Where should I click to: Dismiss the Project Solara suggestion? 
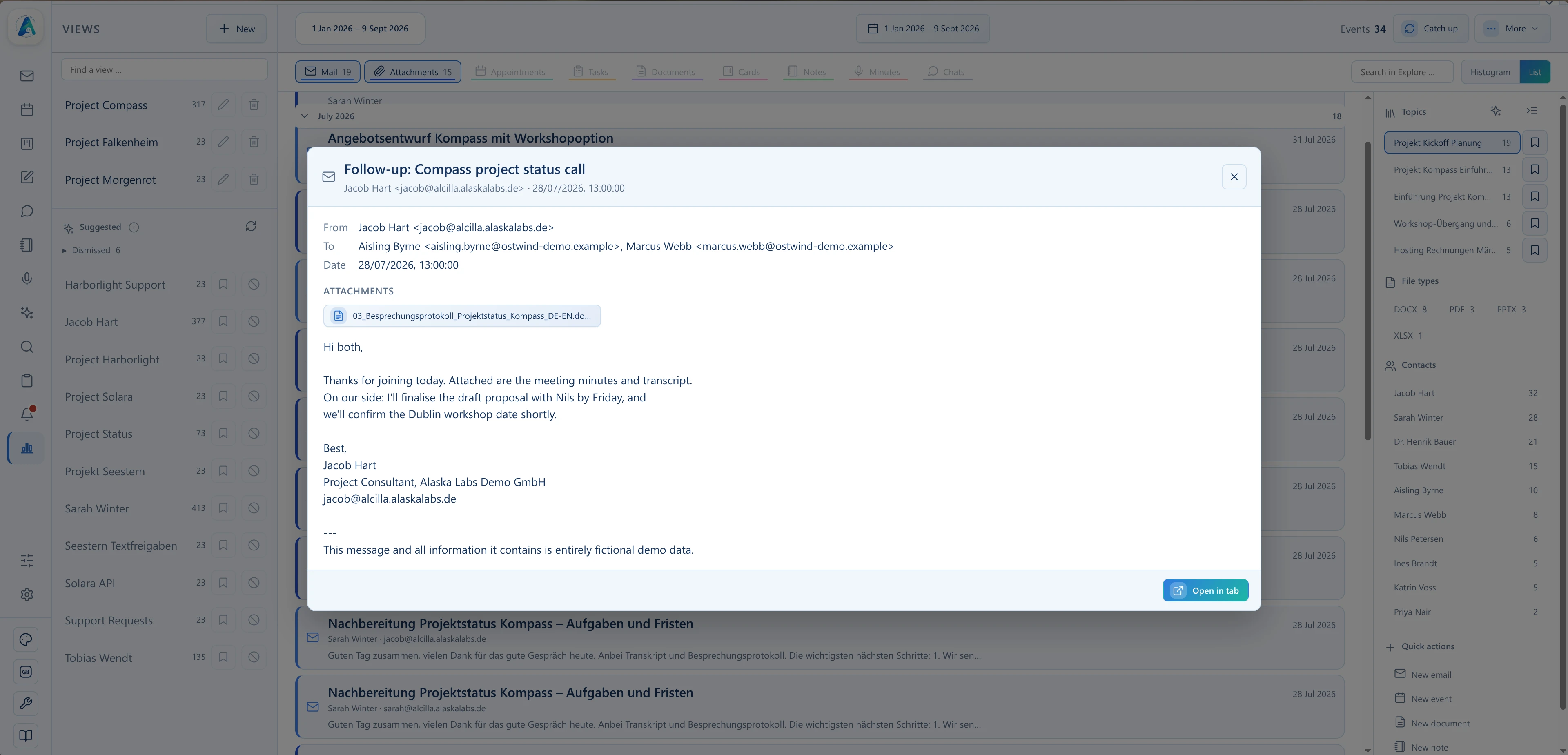coord(254,396)
